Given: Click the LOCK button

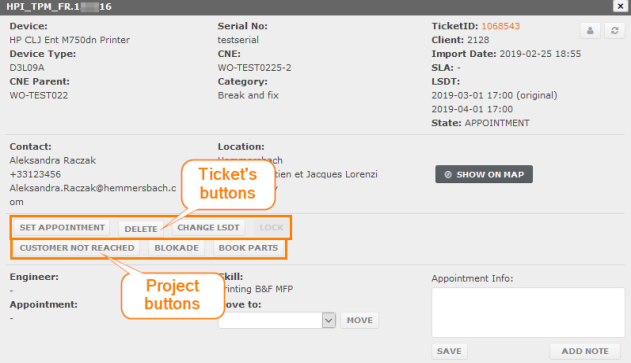Looking at the screenshot, I should [x=271, y=228].
